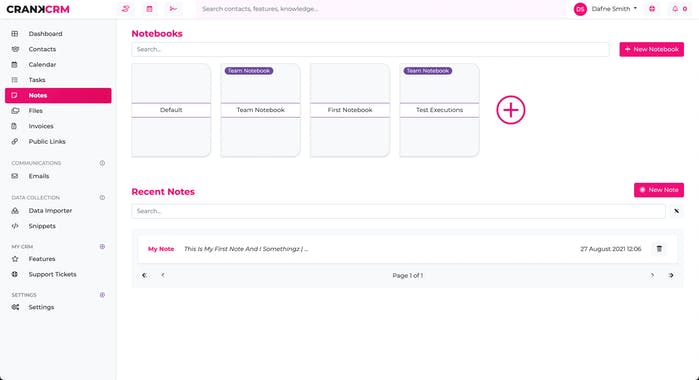This screenshot has height=380, width=699.
Task: Focus the global search contacts field
Action: [381, 9]
